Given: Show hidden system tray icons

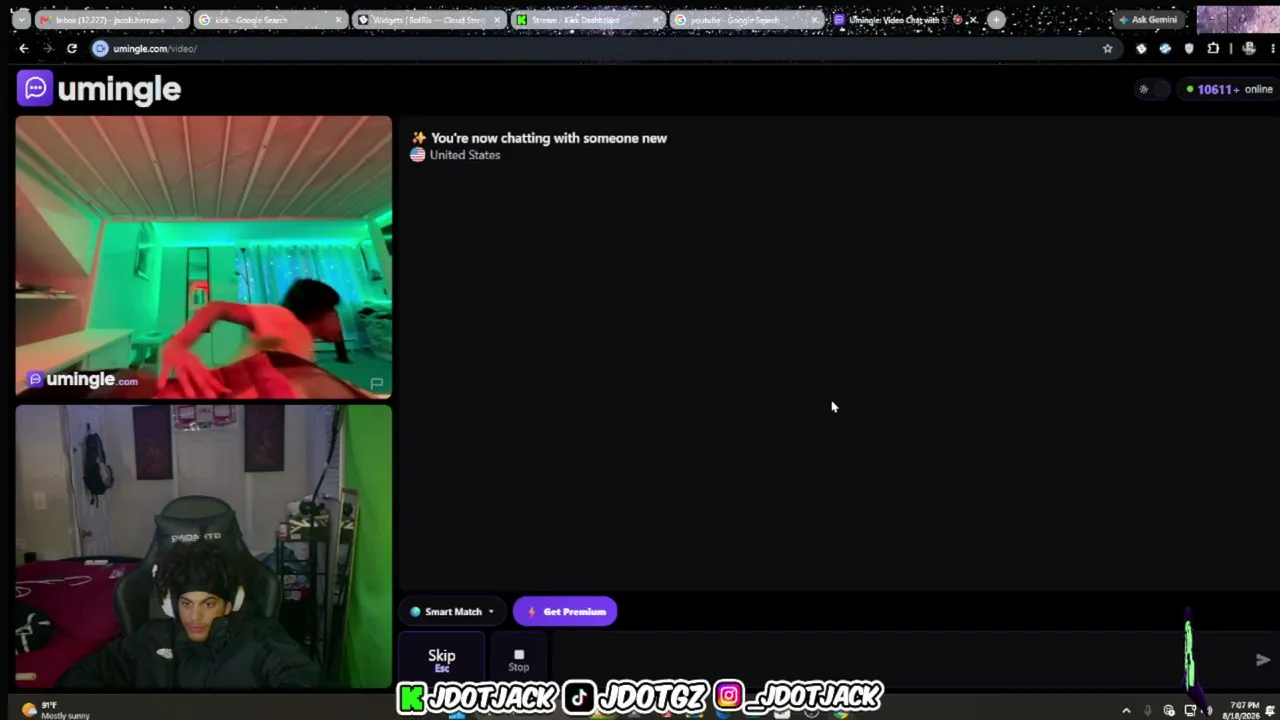Looking at the screenshot, I should pos(1126,711).
